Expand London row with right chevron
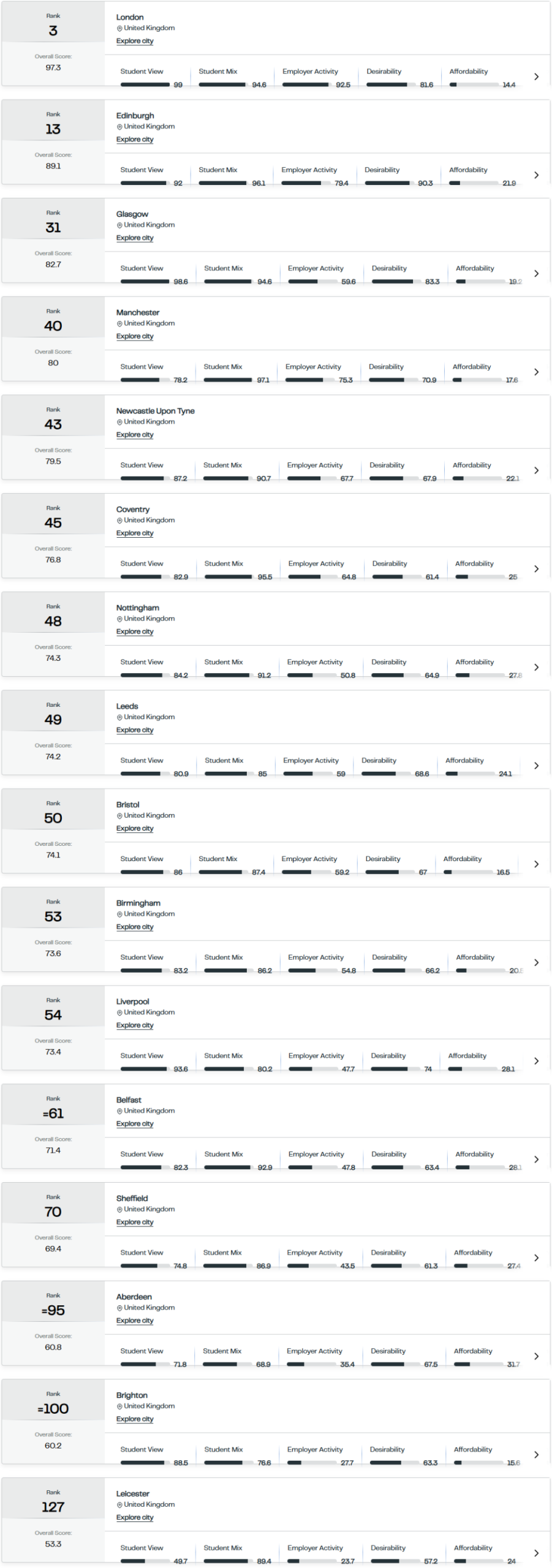The width and height of the screenshot is (552, 1568). (x=536, y=77)
